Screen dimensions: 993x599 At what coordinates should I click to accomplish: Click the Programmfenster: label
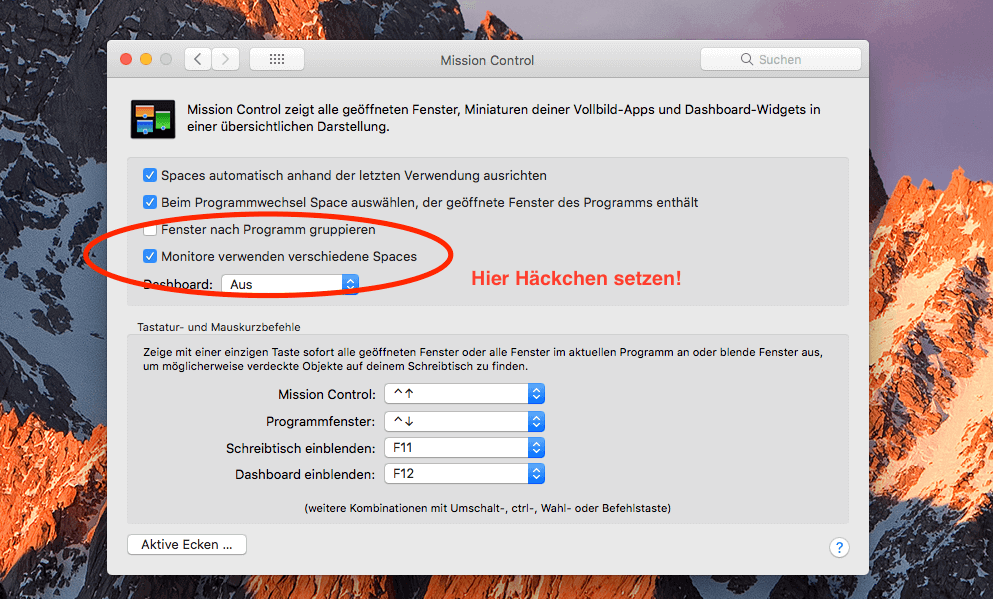click(320, 422)
